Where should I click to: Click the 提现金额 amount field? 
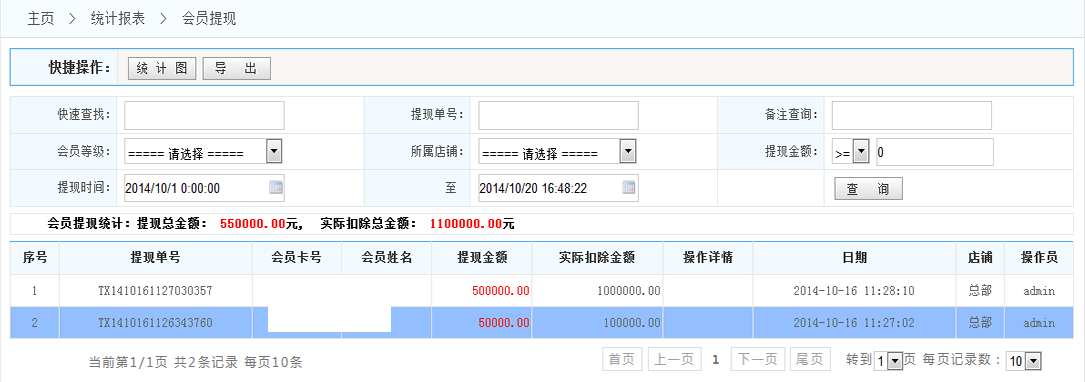pyautogui.click(x=935, y=152)
